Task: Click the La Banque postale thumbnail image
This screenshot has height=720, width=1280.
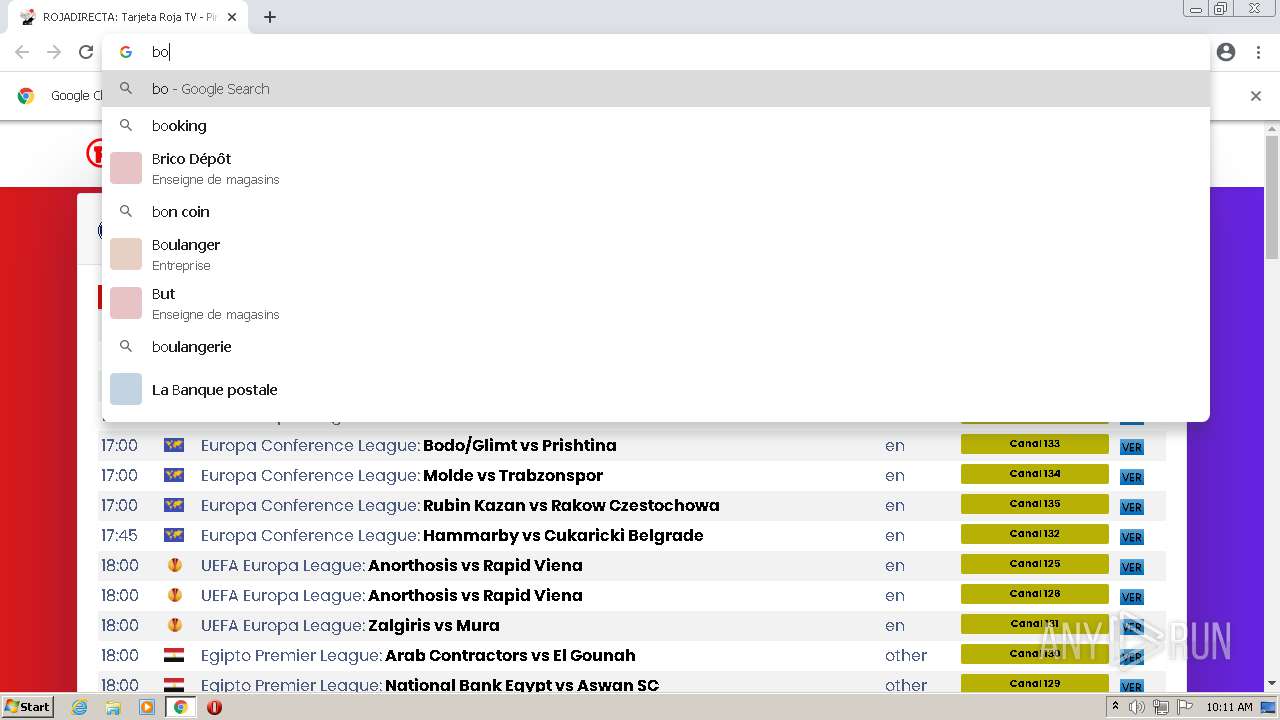Action: [x=126, y=389]
